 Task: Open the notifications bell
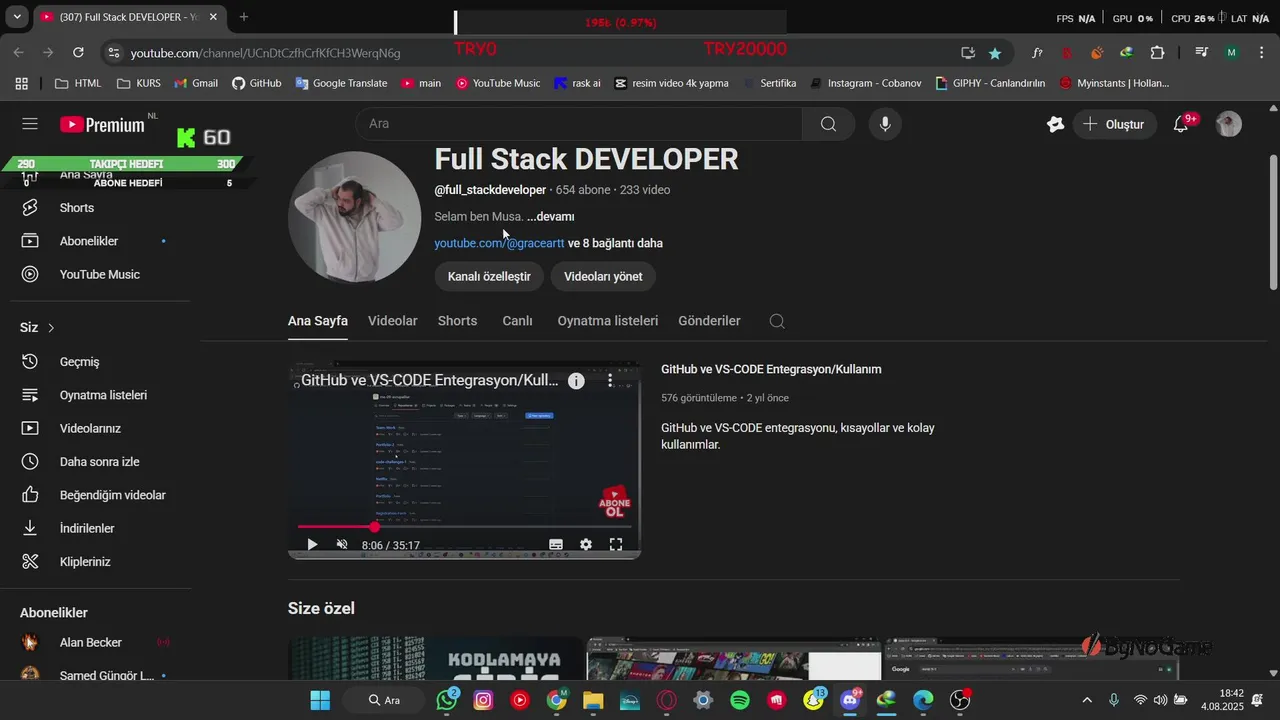pyautogui.click(x=1181, y=124)
